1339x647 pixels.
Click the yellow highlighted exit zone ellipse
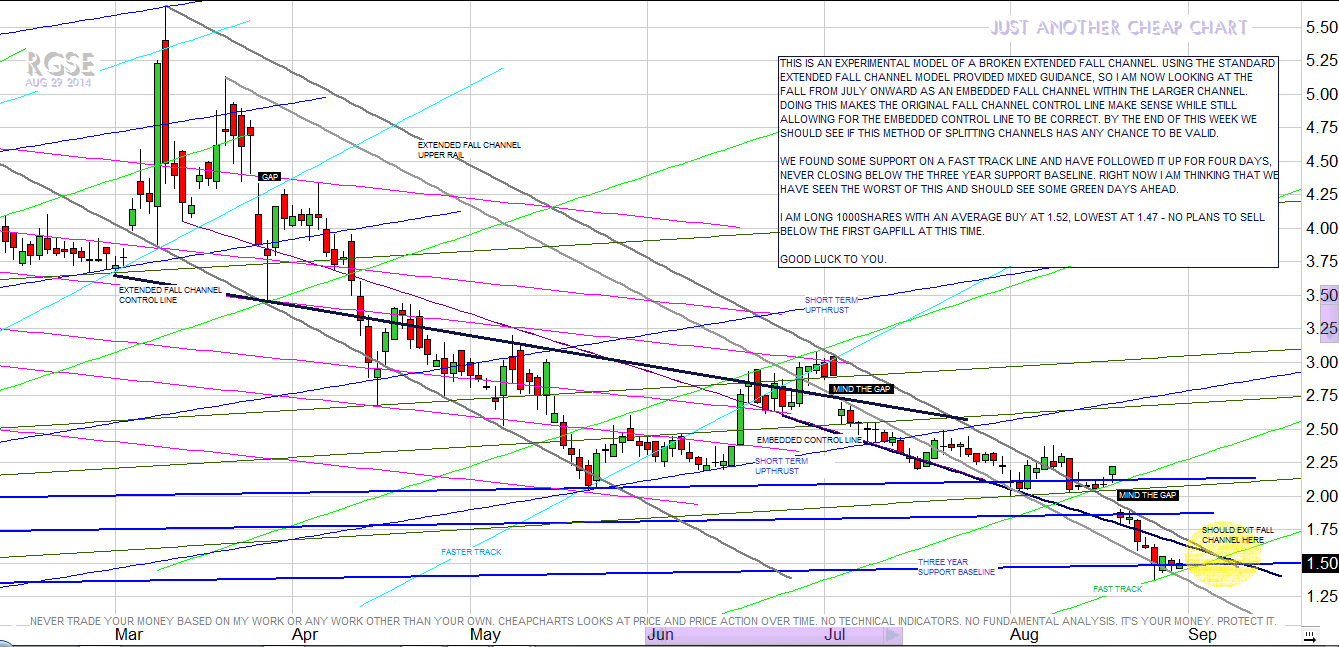pos(1223,556)
